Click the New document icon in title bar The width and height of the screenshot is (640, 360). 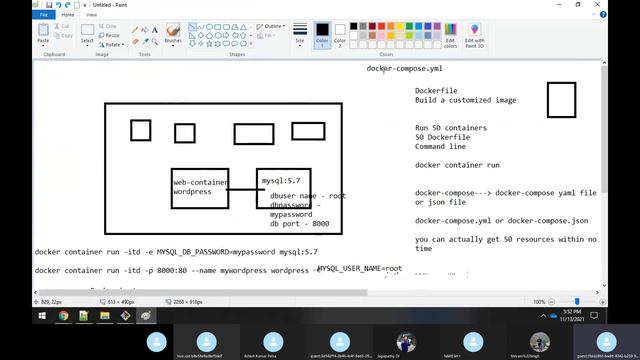77,5
